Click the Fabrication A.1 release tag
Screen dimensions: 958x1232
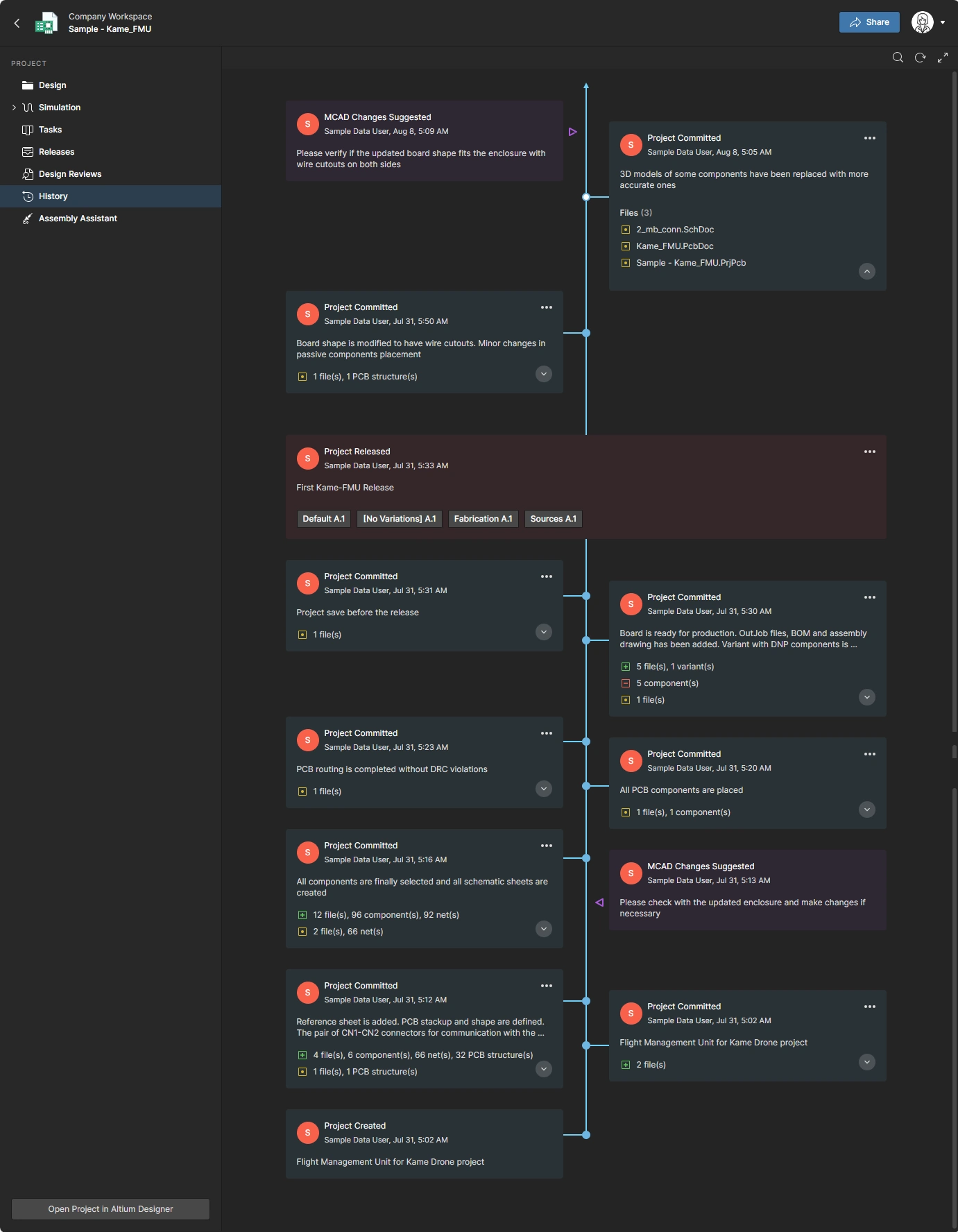click(x=483, y=519)
